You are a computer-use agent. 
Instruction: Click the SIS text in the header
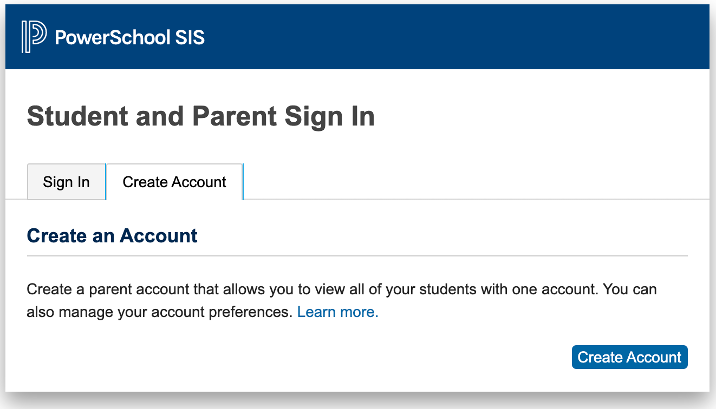[x=188, y=38]
